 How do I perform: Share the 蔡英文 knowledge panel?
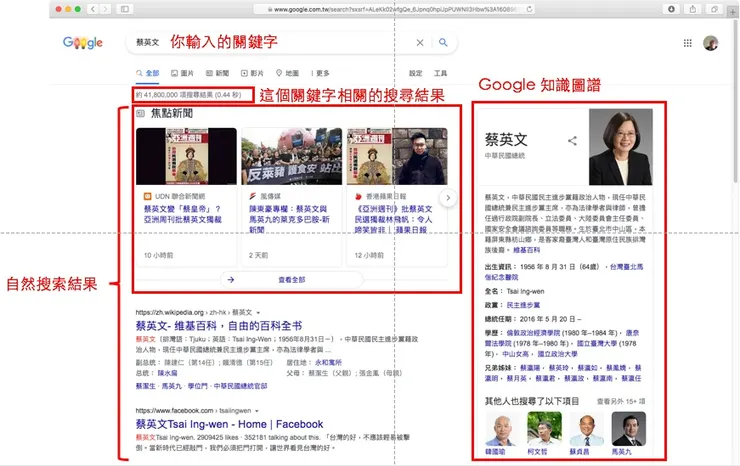click(572, 140)
